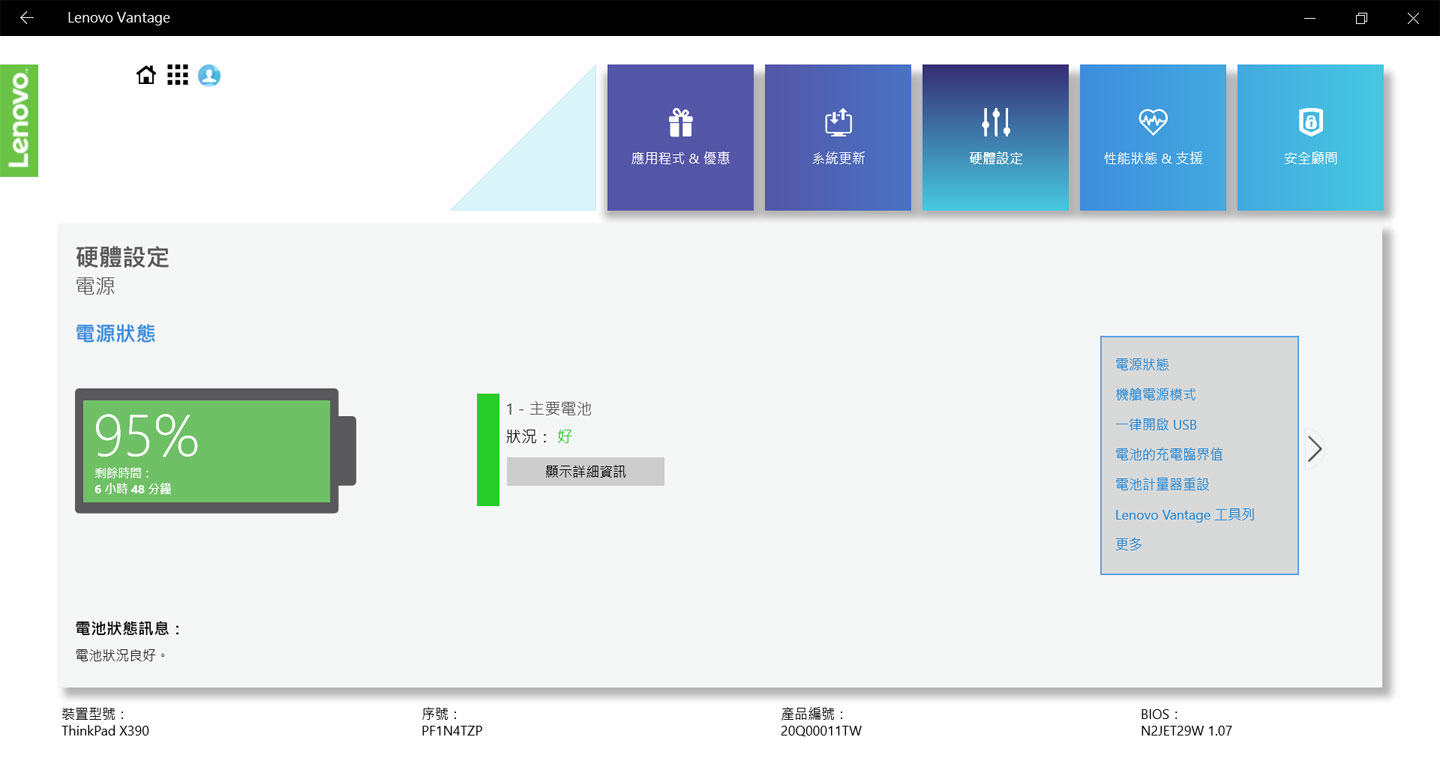Image resolution: width=1440 pixels, height=758 pixels.
Task: Expand 更多 in section list
Action: click(x=1129, y=544)
